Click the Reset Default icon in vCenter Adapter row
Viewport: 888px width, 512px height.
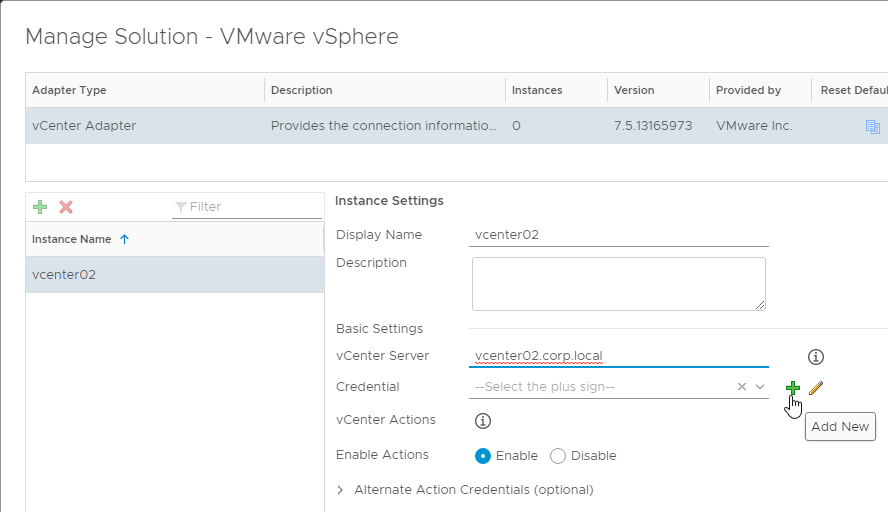coord(872,126)
